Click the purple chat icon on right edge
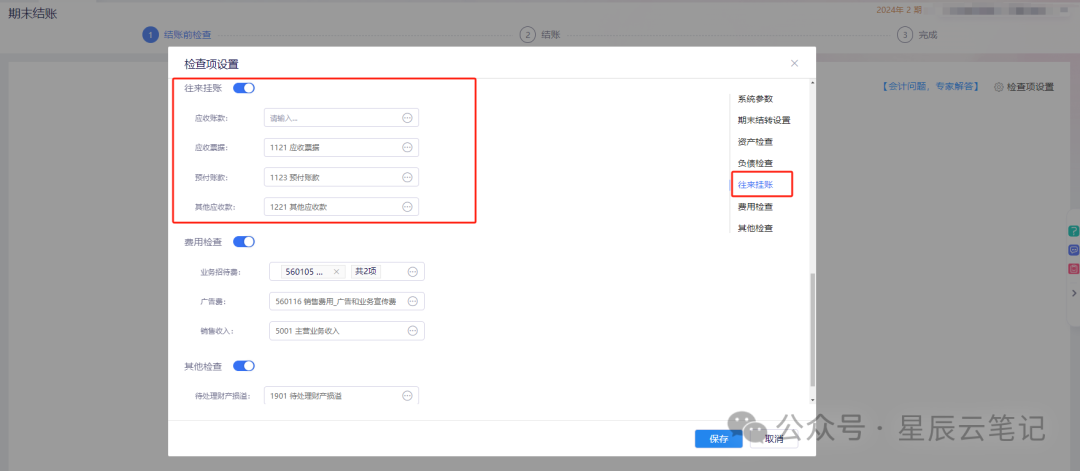Screen dimensions: 1080x471 pyautogui.click(x=1073, y=250)
